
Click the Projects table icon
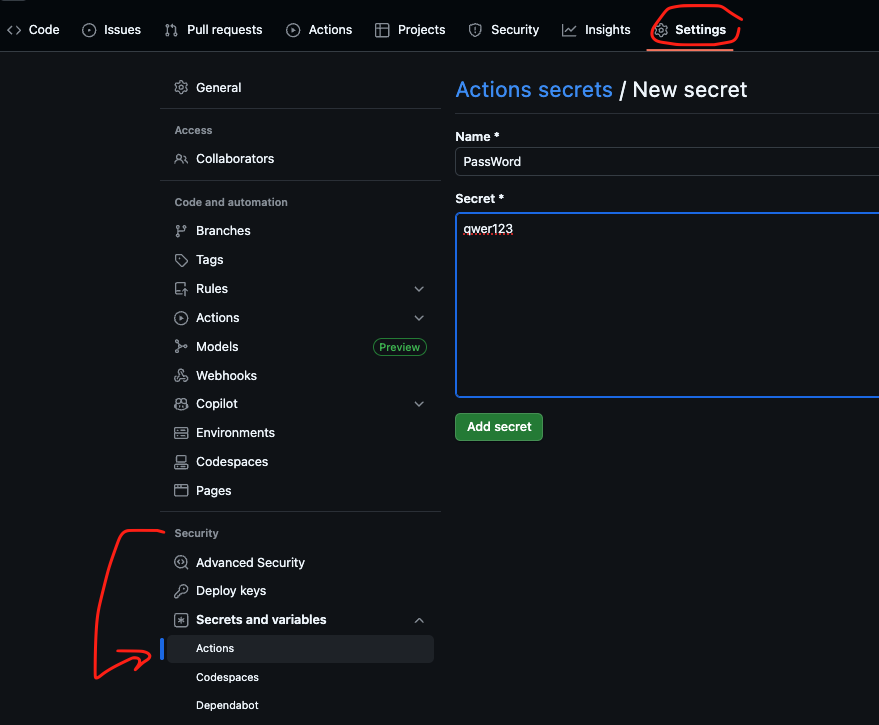pyautogui.click(x=382, y=30)
